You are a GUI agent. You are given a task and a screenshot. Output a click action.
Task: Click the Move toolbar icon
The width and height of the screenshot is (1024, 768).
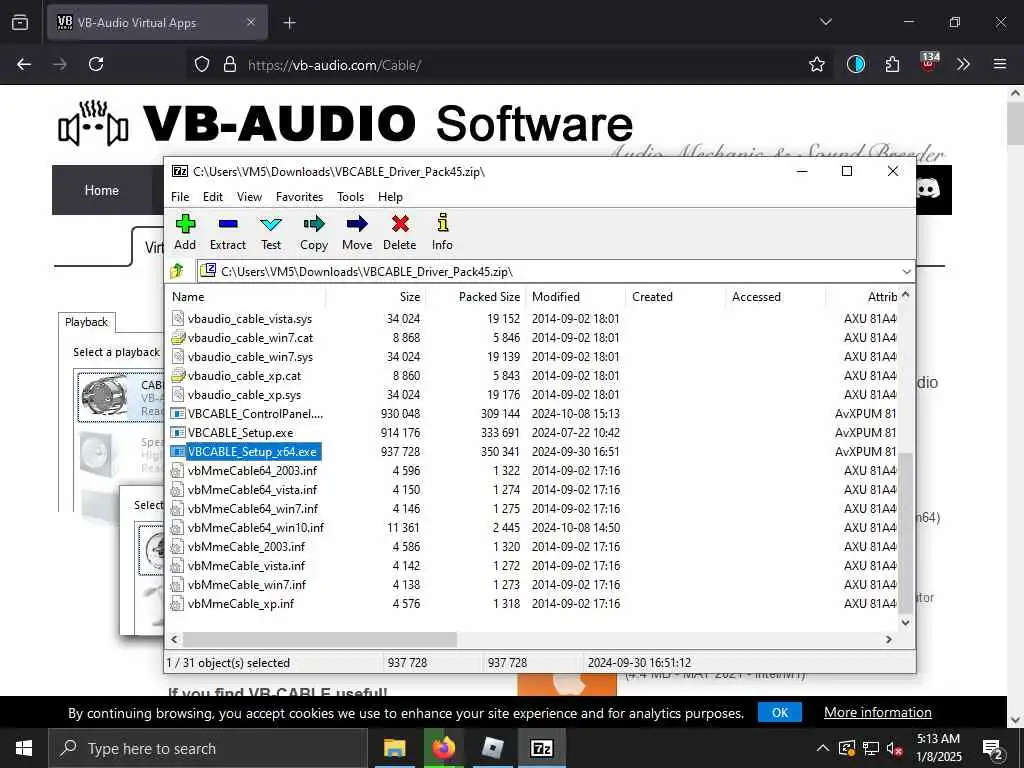point(357,232)
